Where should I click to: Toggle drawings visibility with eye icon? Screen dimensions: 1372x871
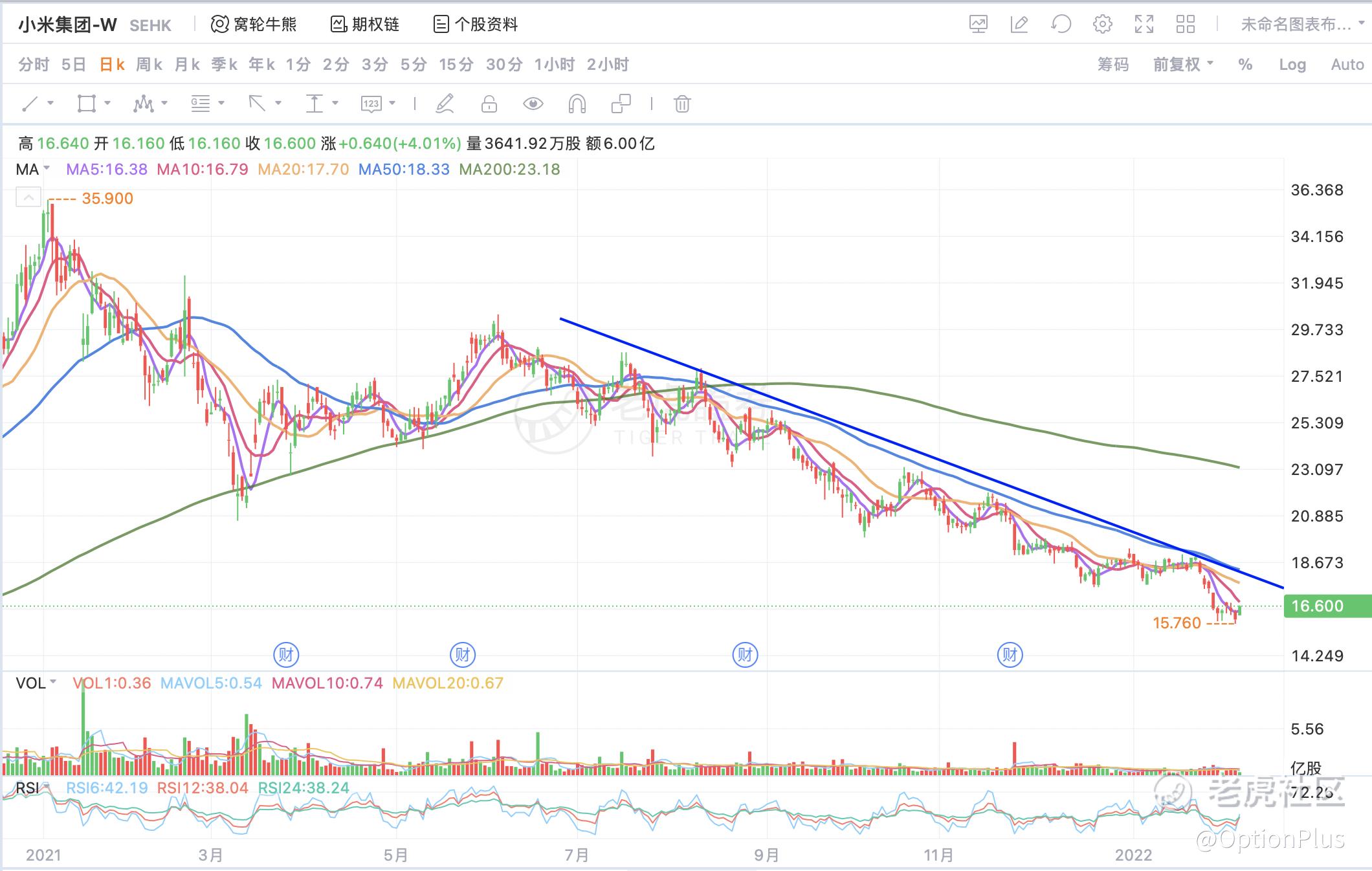click(x=533, y=104)
